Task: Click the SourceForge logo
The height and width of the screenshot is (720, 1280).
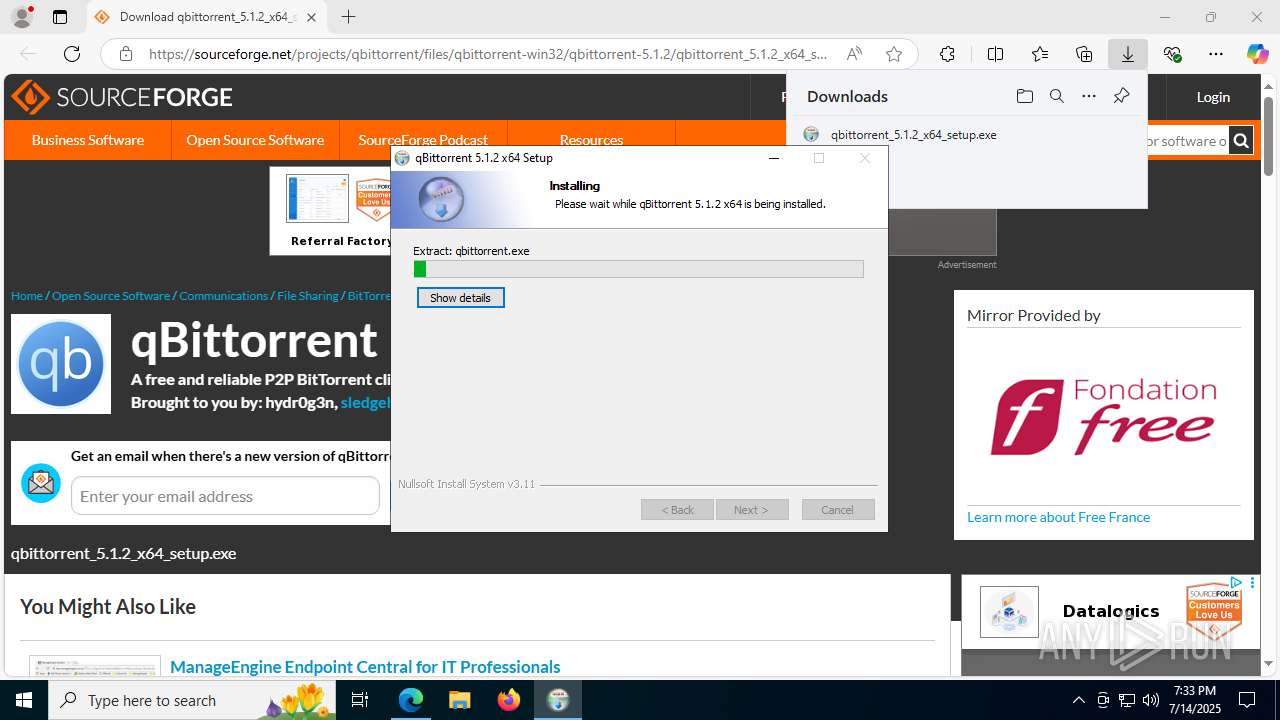Action: [x=122, y=97]
